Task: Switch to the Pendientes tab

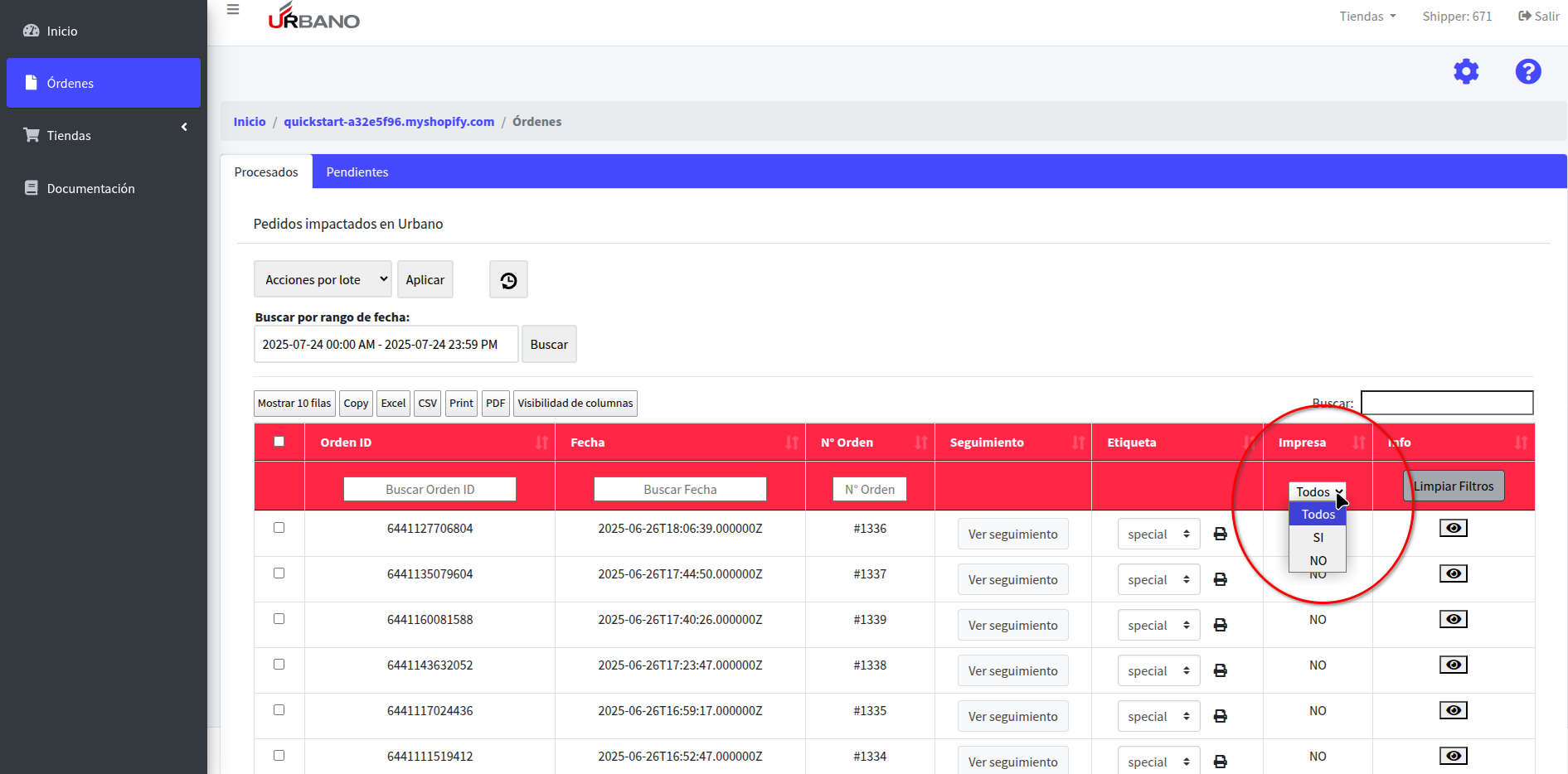Action: point(357,172)
